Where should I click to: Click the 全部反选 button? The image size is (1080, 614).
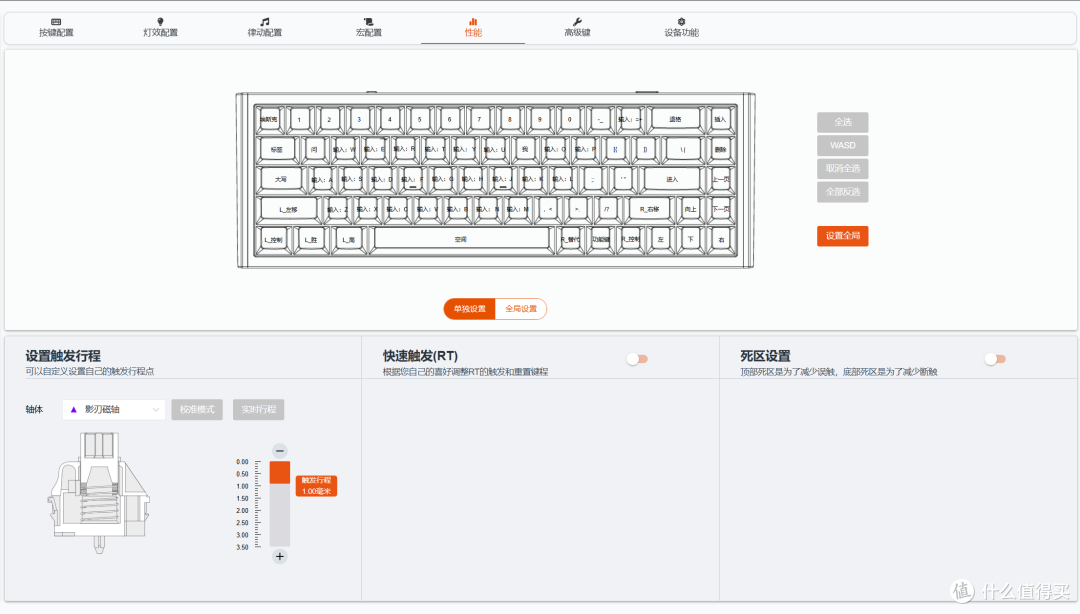(842, 192)
